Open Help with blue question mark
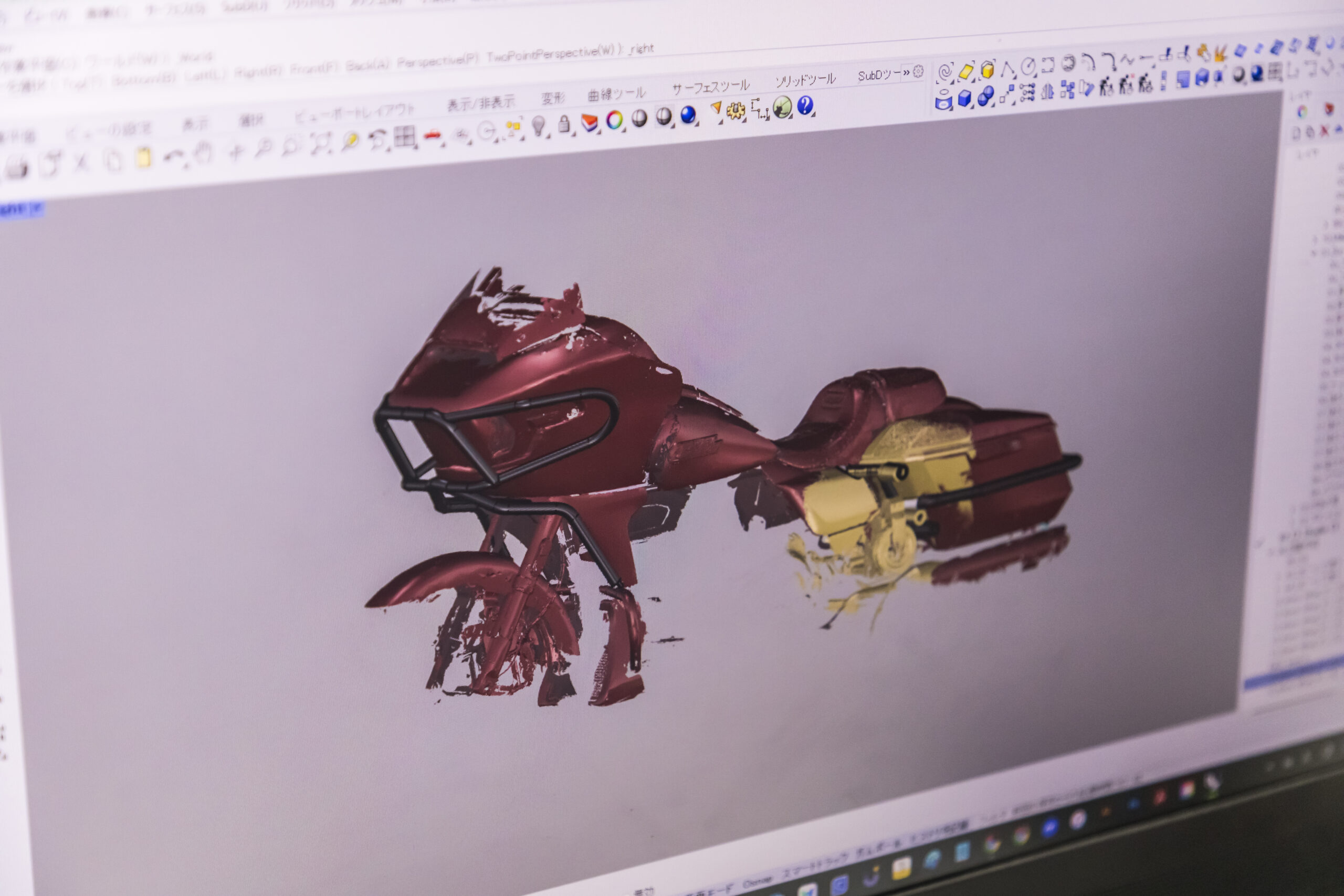 coord(805,104)
